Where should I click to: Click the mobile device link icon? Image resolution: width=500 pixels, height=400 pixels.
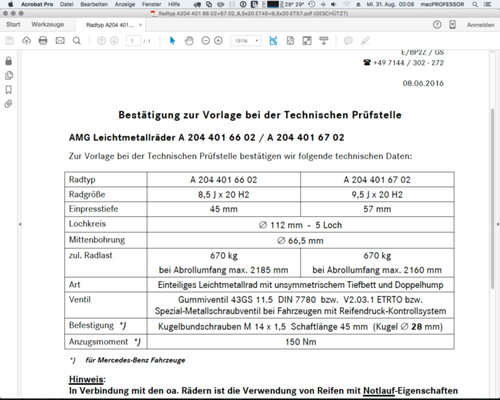coord(452,24)
